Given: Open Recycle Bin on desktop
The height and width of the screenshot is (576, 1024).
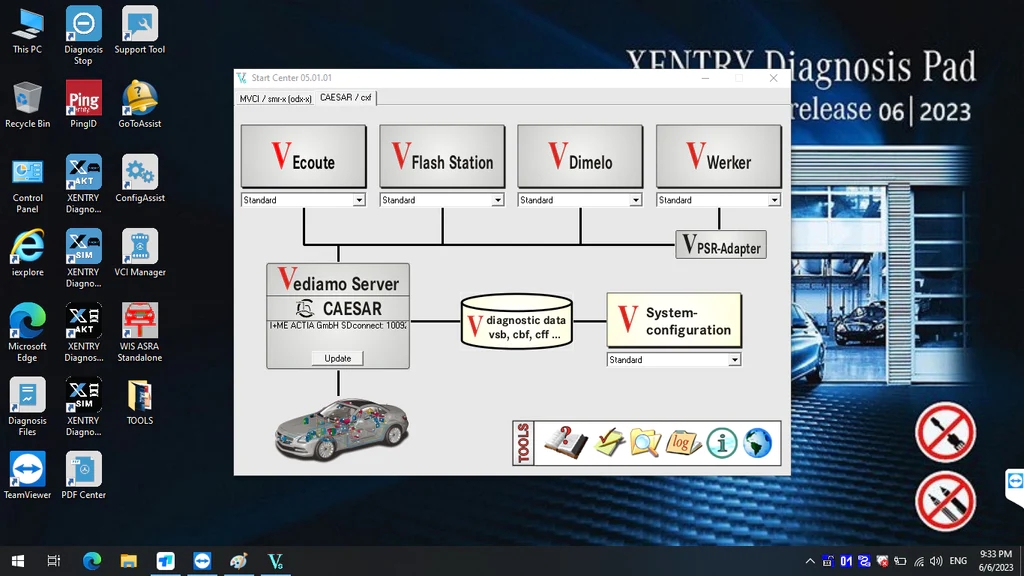Looking at the screenshot, I should tap(27, 105).
